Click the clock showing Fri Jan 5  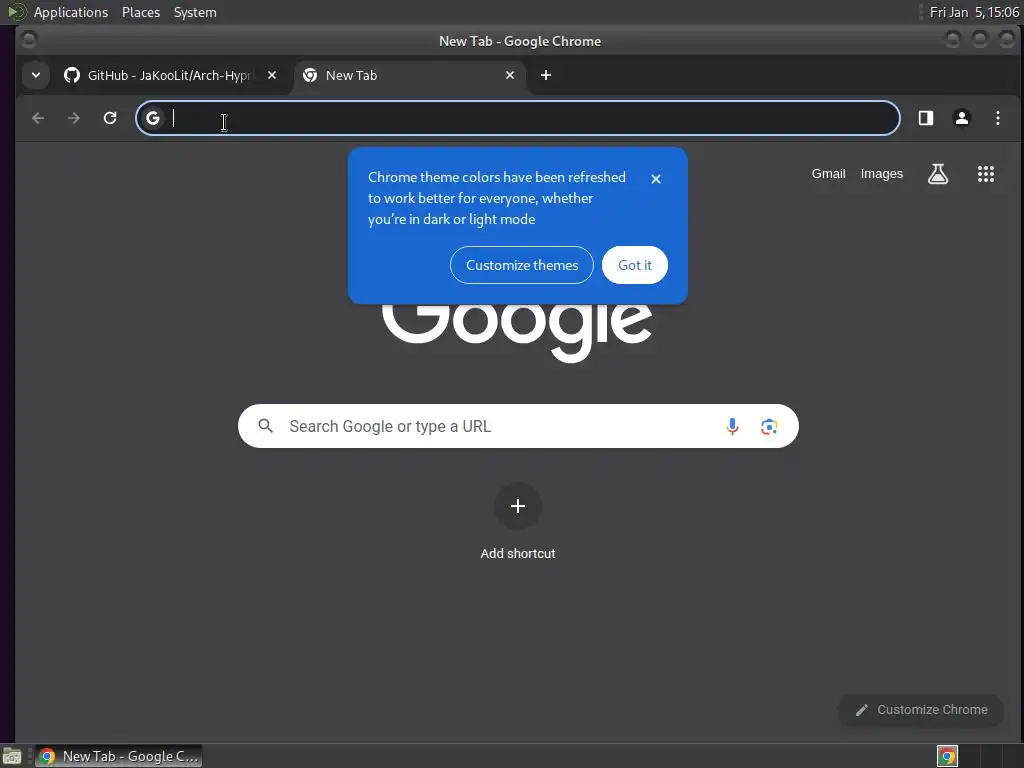click(974, 12)
